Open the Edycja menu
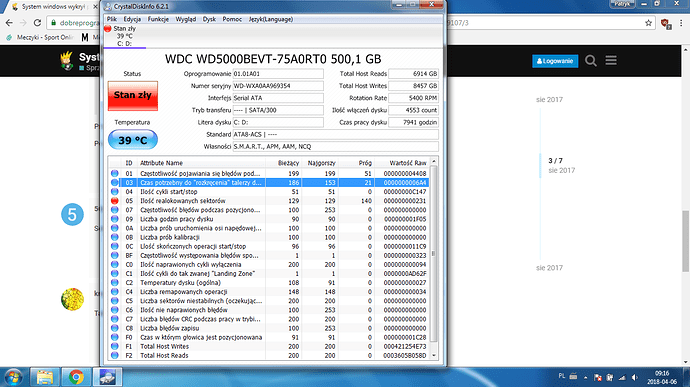Viewport: 690px width, 387px height. (x=132, y=19)
